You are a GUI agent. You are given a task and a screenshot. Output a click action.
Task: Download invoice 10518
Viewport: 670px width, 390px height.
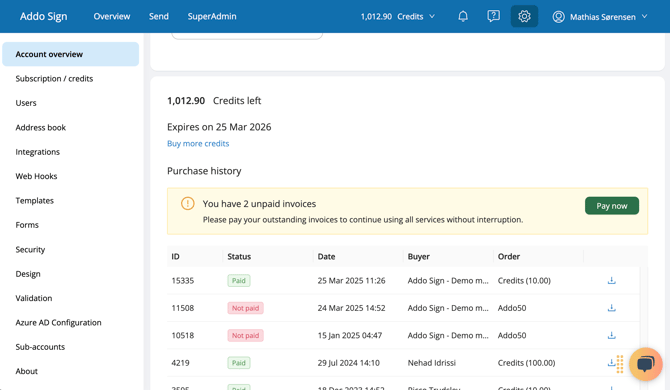click(611, 335)
